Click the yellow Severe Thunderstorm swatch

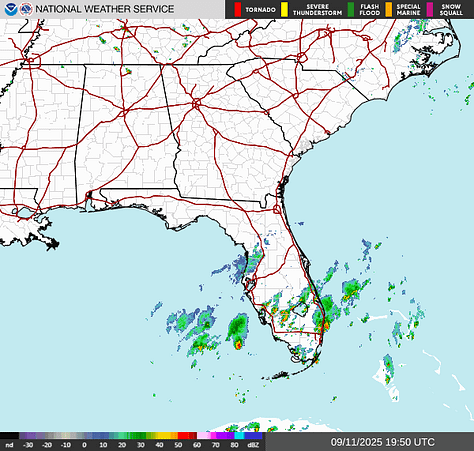pos(284,9)
